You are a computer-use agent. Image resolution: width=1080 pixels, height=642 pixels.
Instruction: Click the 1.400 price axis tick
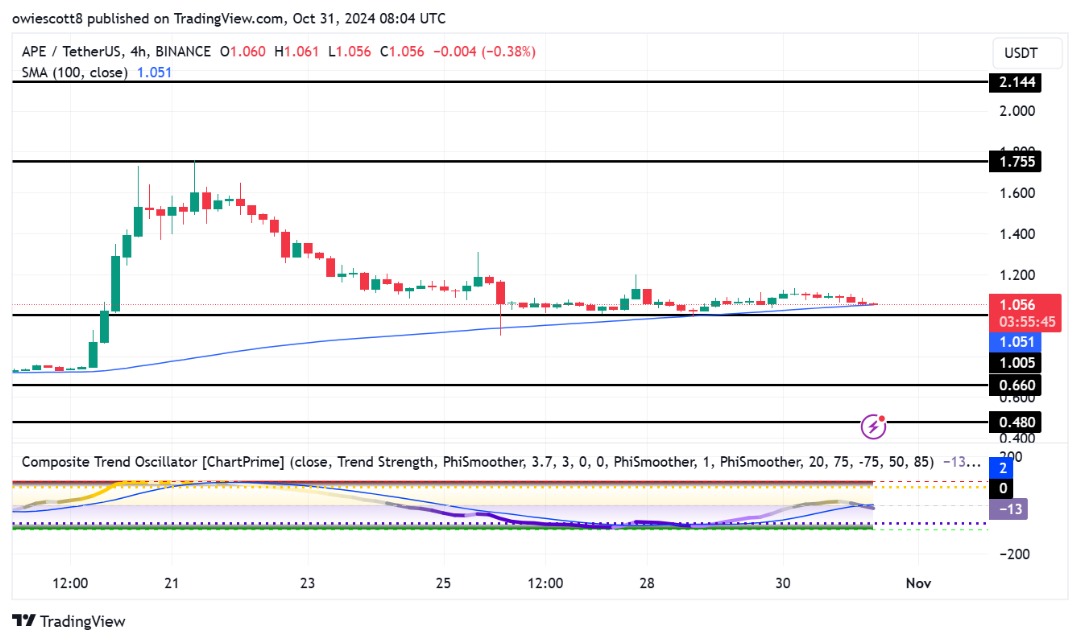(1017, 234)
